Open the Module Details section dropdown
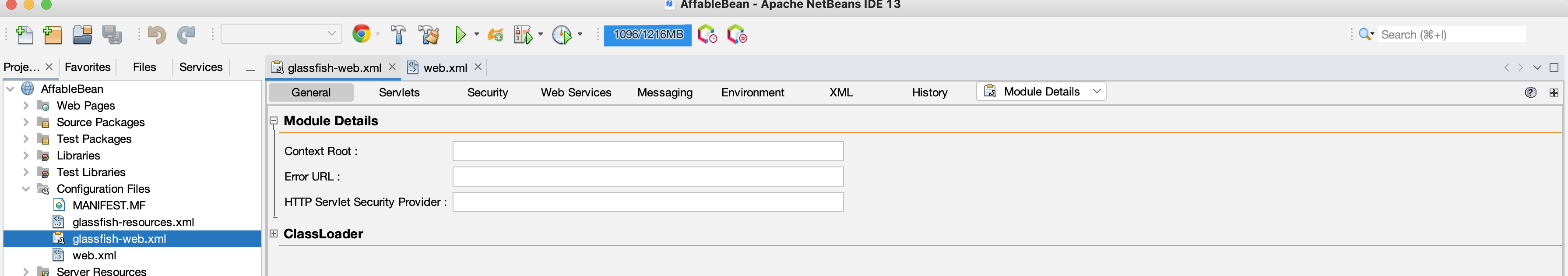This screenshot has height=276, width=1568. pos(1041,92)
